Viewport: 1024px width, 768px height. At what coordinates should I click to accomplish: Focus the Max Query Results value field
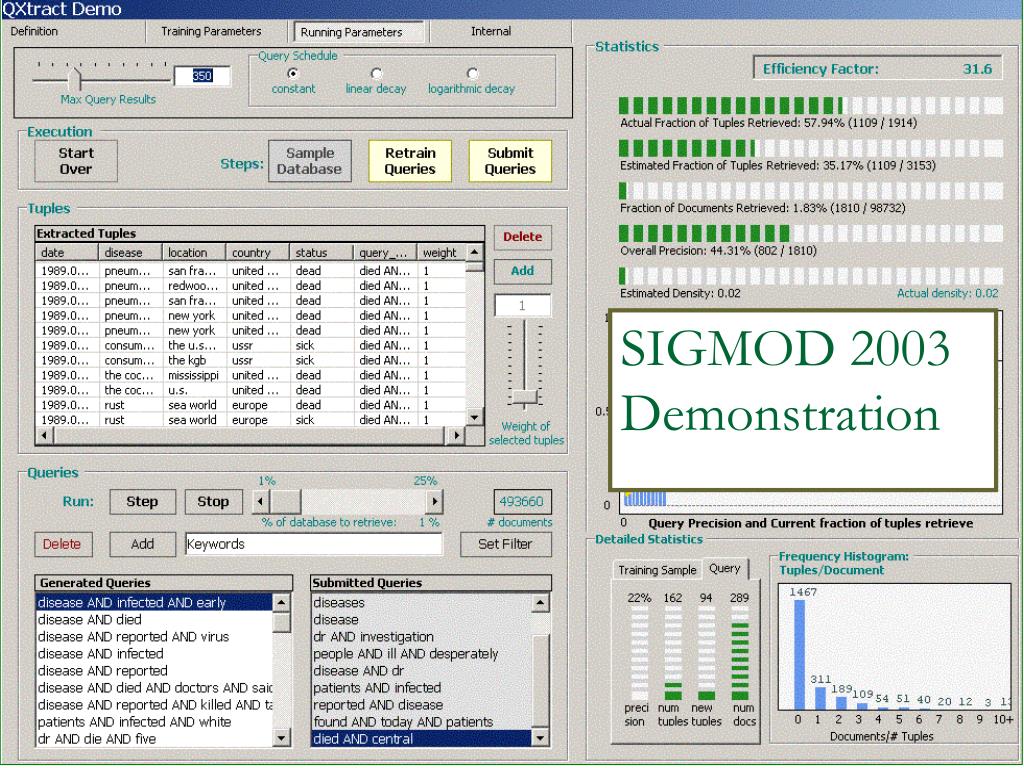(x=202, y=76)
